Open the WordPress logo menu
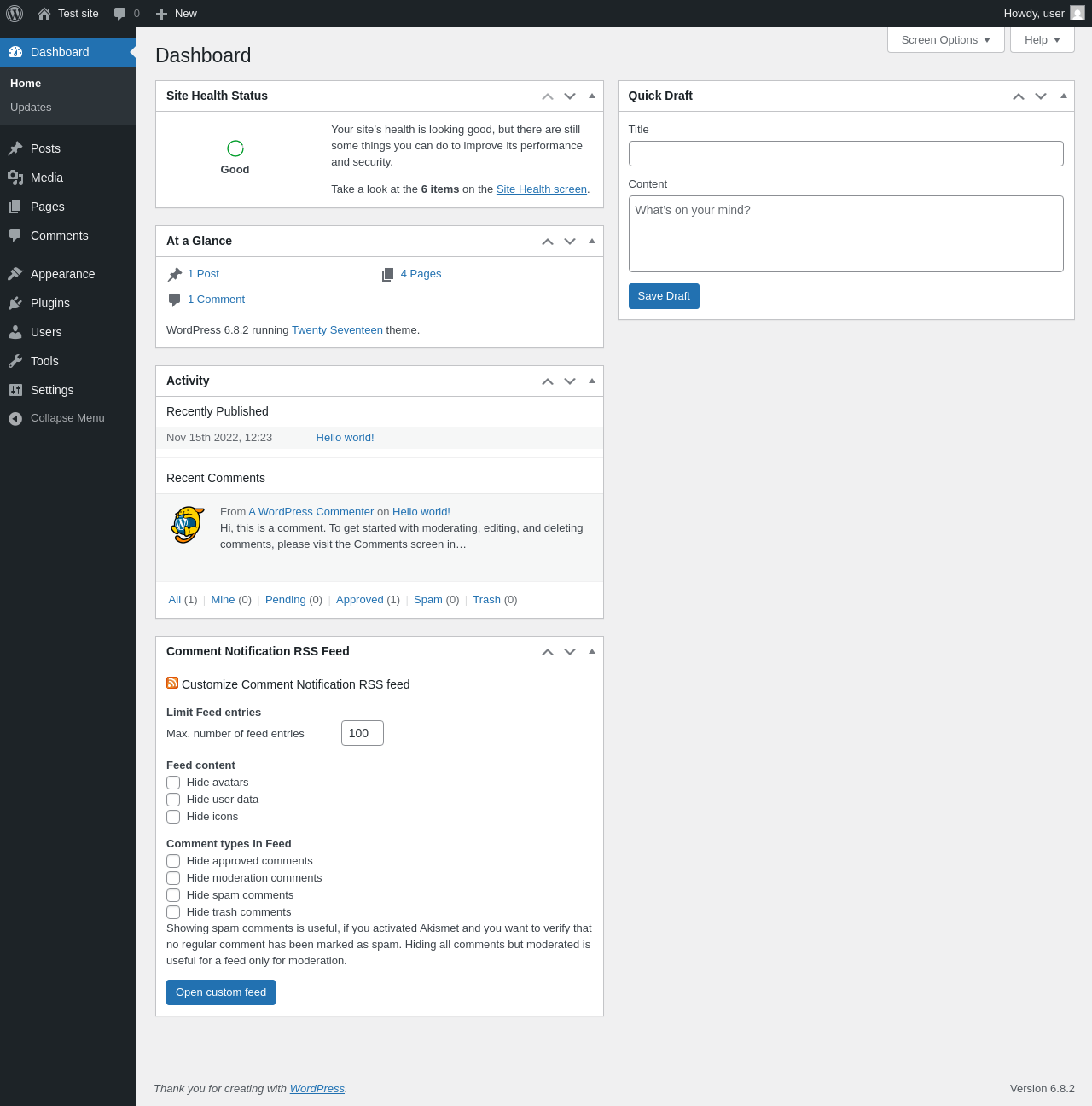This screenshot has height=1106, width=1092. [x=15, y=14]
